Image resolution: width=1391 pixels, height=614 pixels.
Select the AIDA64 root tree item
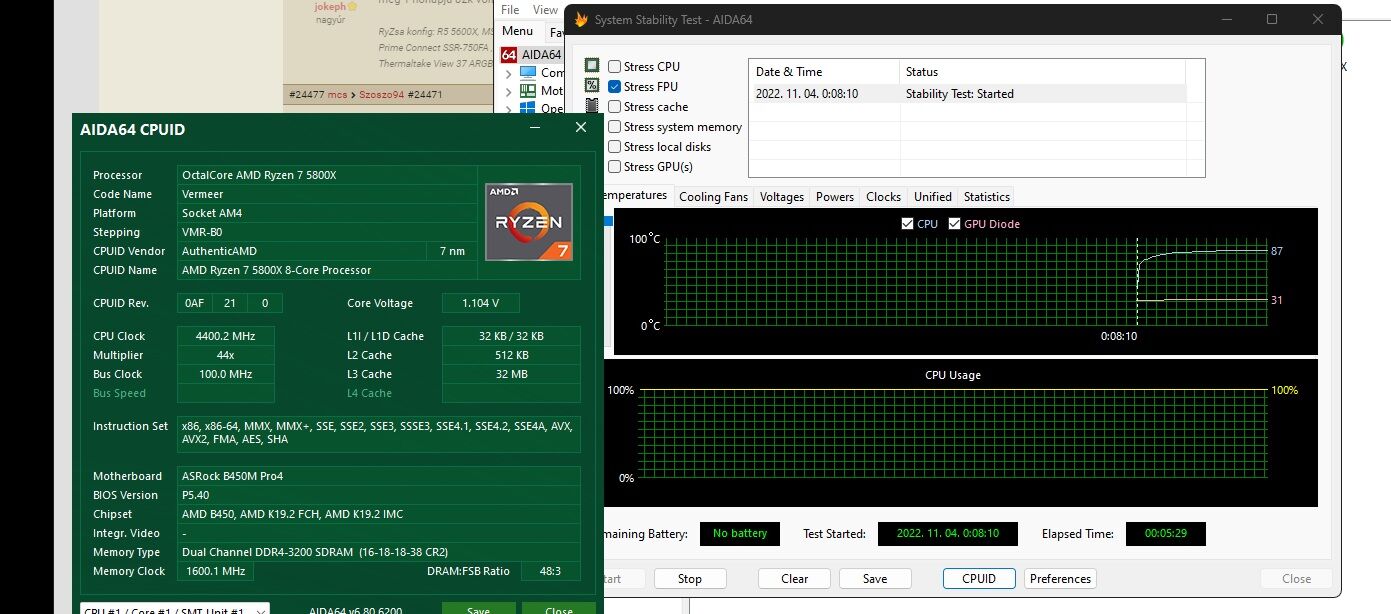(531, 55)
